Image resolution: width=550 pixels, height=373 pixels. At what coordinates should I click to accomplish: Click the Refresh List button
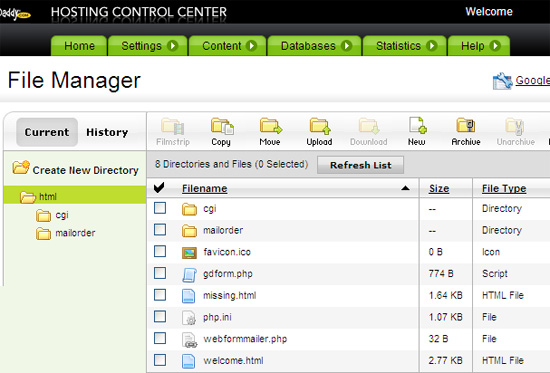coord(360,165)
